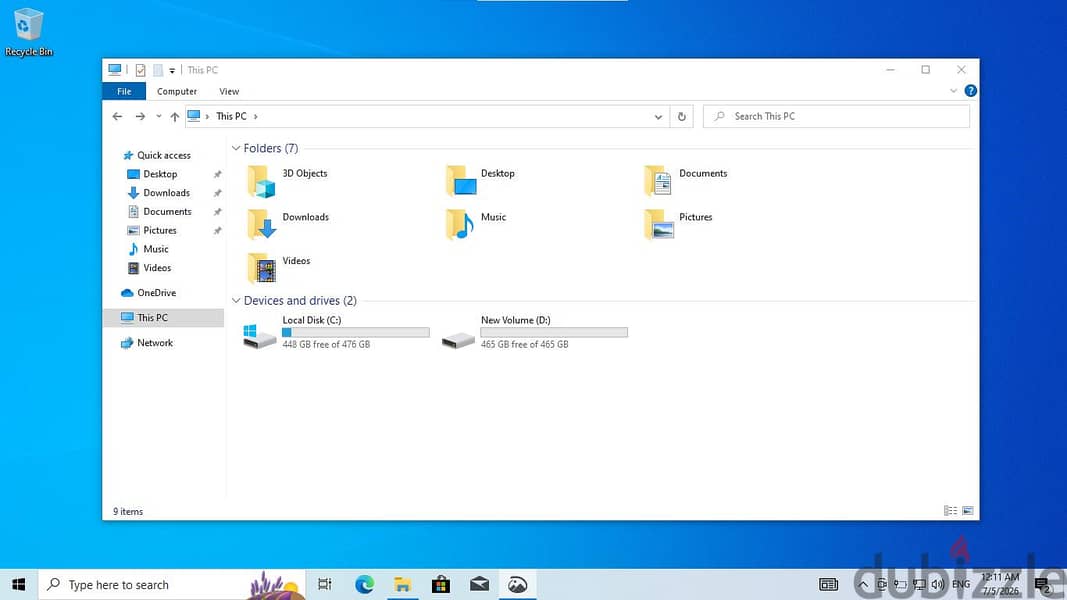The height and width of the screenshot is (600, 1067).
Task: Open the Start menu
Action: 18,584
